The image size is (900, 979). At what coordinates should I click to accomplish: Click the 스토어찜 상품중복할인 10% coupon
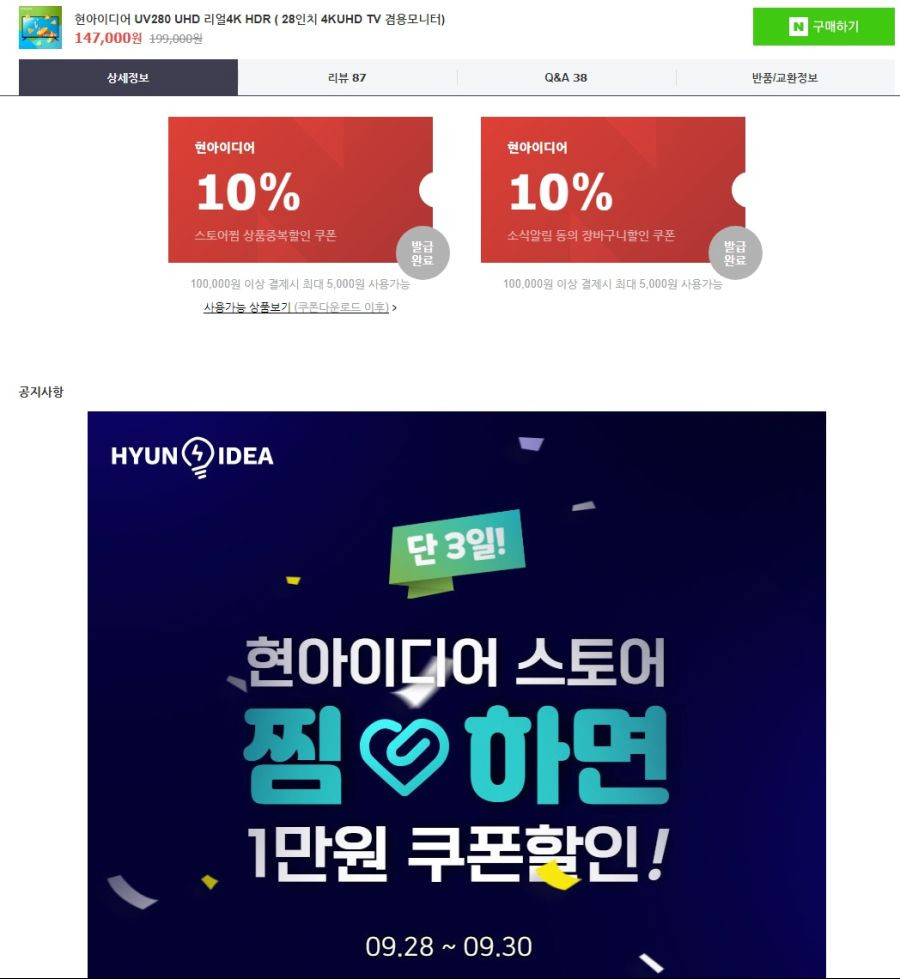[300, 189]
